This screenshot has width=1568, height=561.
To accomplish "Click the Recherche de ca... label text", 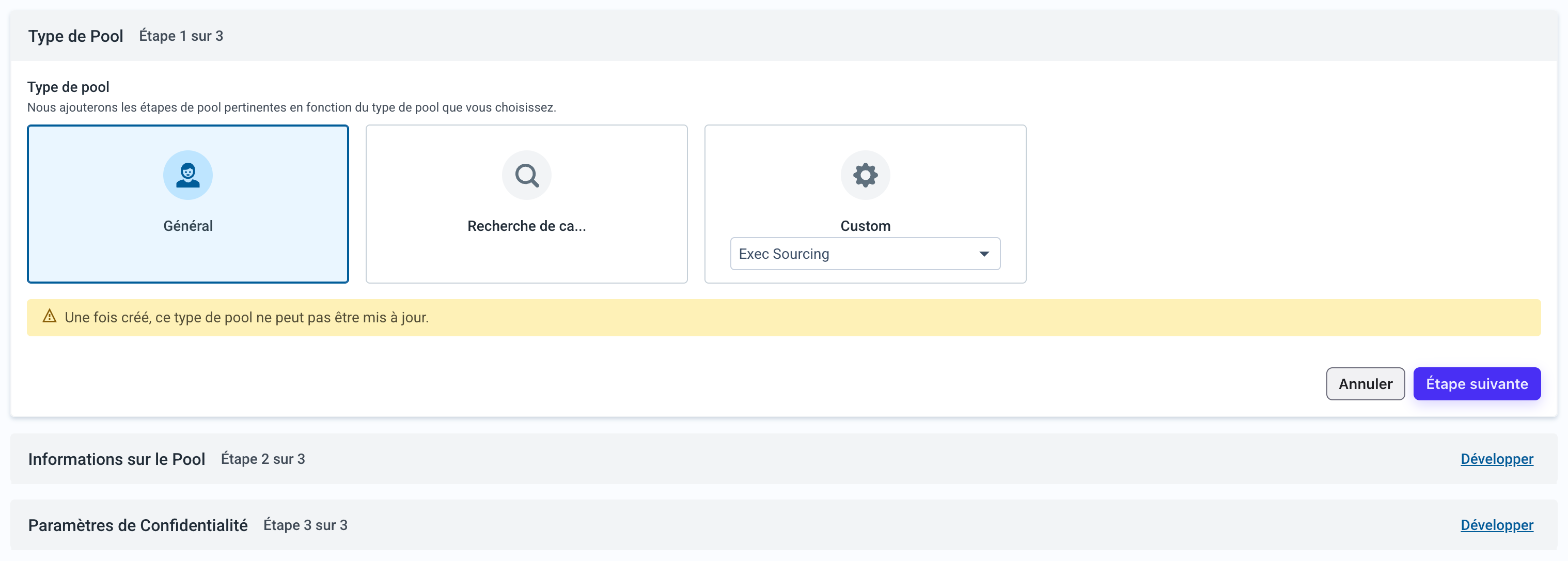I will [527, 226].
